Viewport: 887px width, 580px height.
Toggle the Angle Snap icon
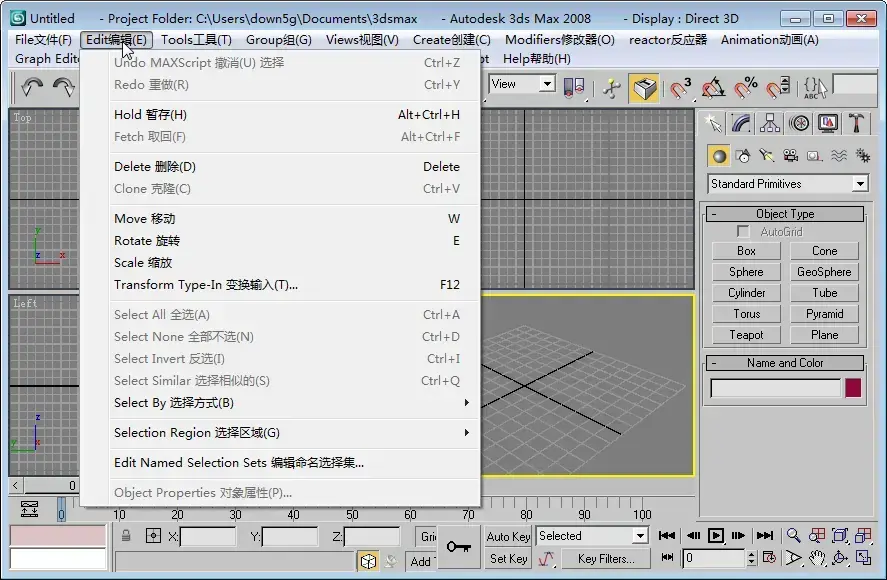pyautogui.click(x=713, y=88)
